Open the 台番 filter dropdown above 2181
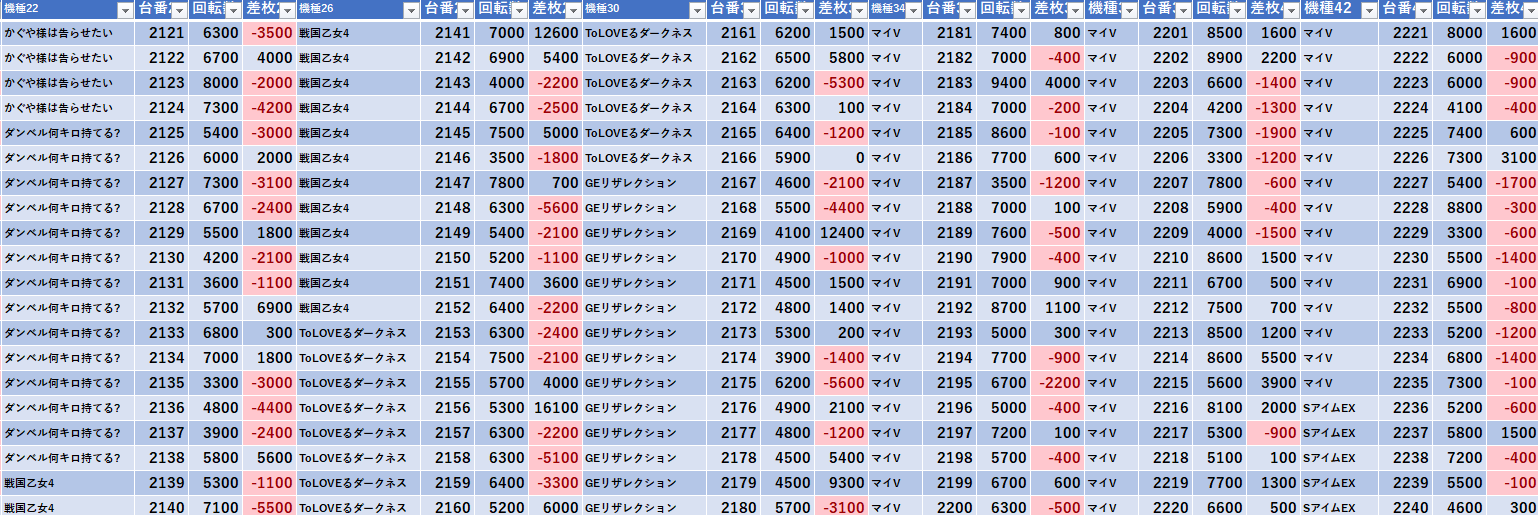 pos(966,10)
